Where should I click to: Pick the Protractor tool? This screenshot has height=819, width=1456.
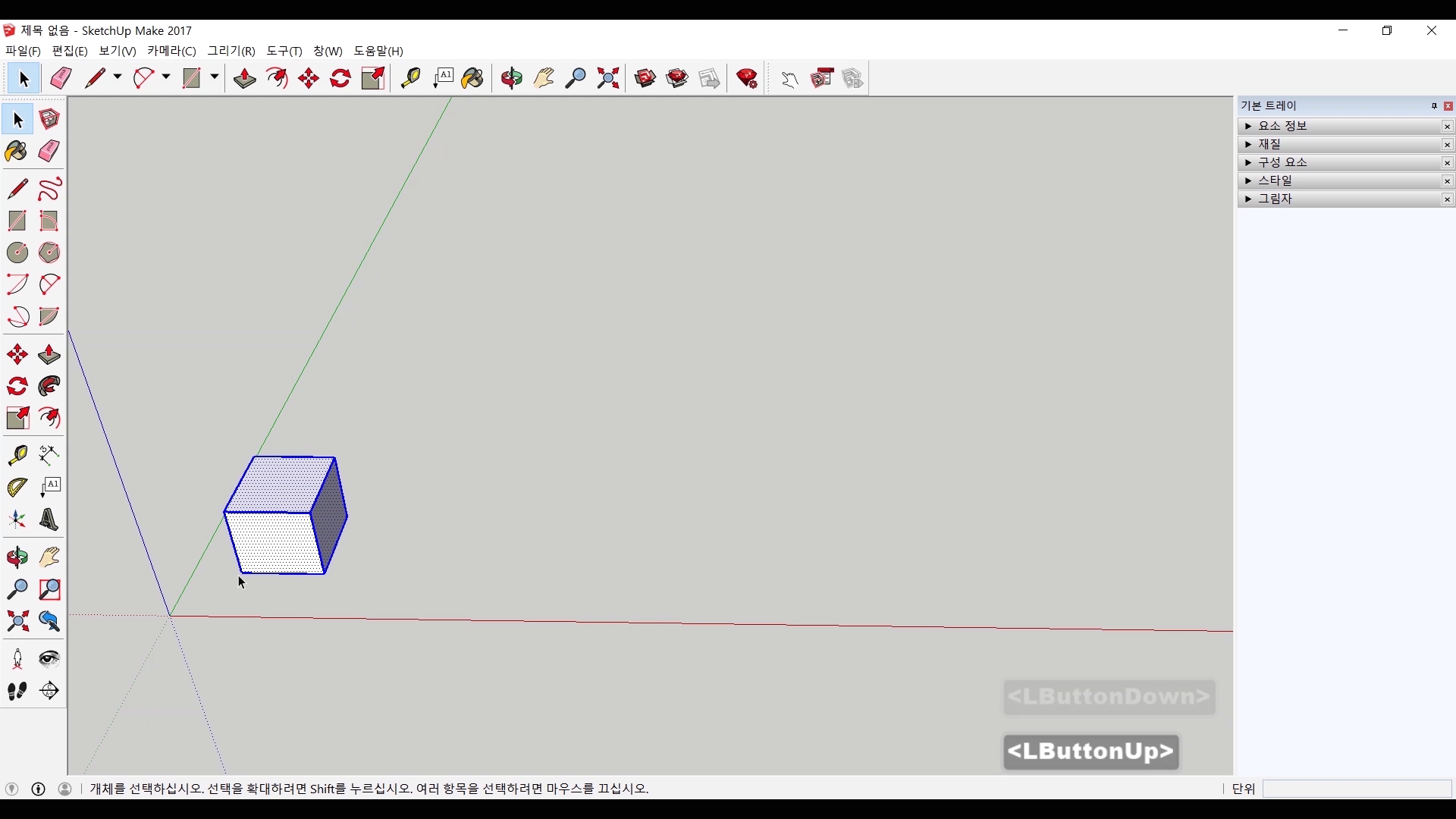tap(17, 488)
